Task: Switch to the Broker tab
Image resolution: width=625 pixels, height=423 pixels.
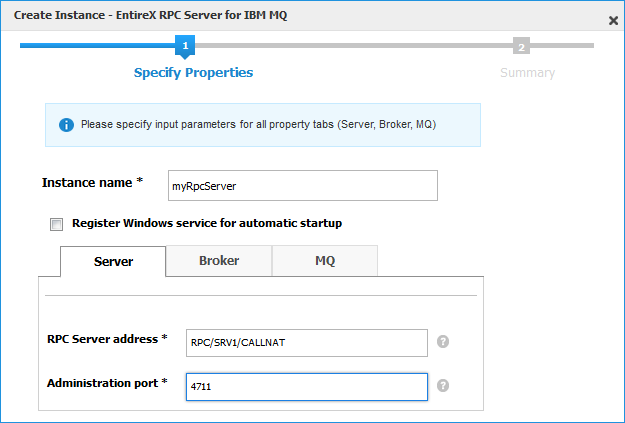Action: coord(219,261)
